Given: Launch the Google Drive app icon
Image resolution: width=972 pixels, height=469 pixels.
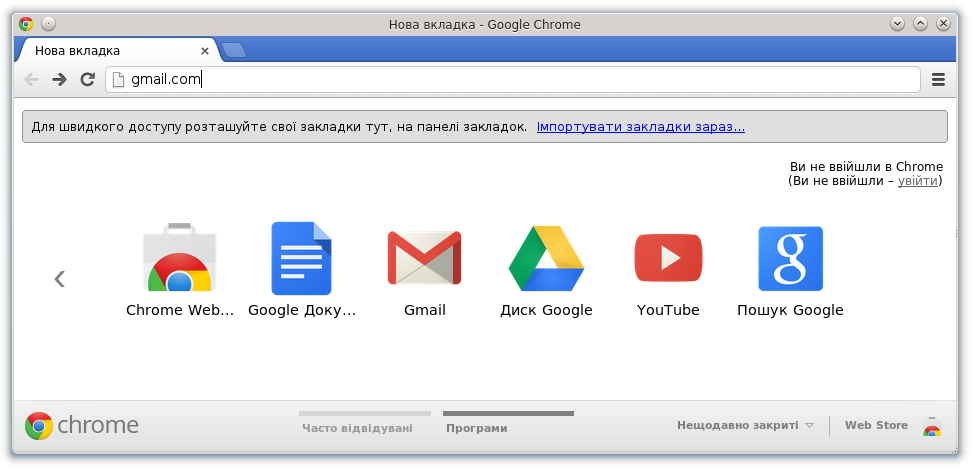Looking at the screenshot, I should (x=546, y=258).
